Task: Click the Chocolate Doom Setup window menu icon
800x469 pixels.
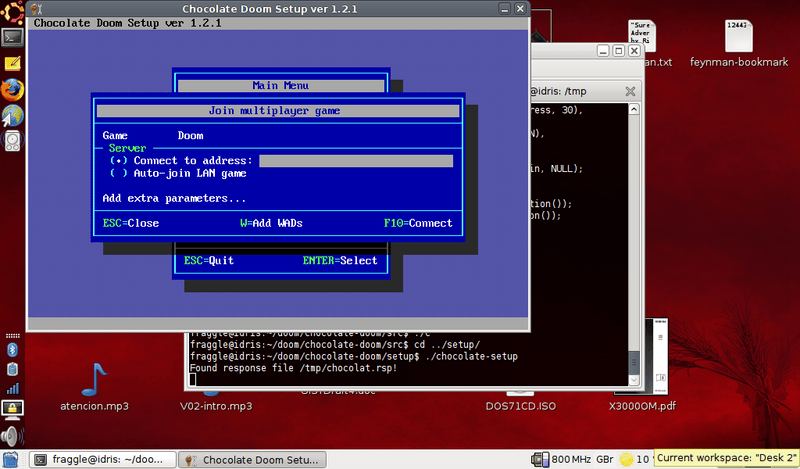Action: pos(36,9)
